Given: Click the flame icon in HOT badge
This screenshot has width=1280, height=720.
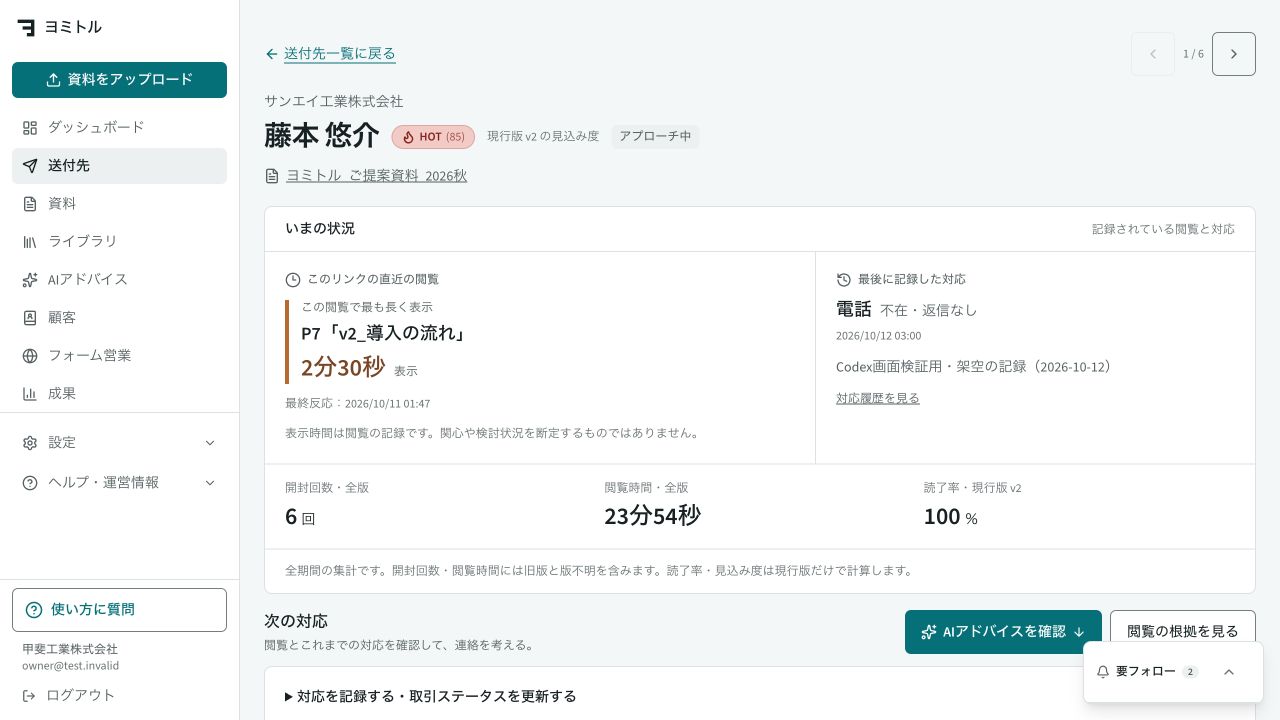Looking at the screenshot, I should [408, 137].
